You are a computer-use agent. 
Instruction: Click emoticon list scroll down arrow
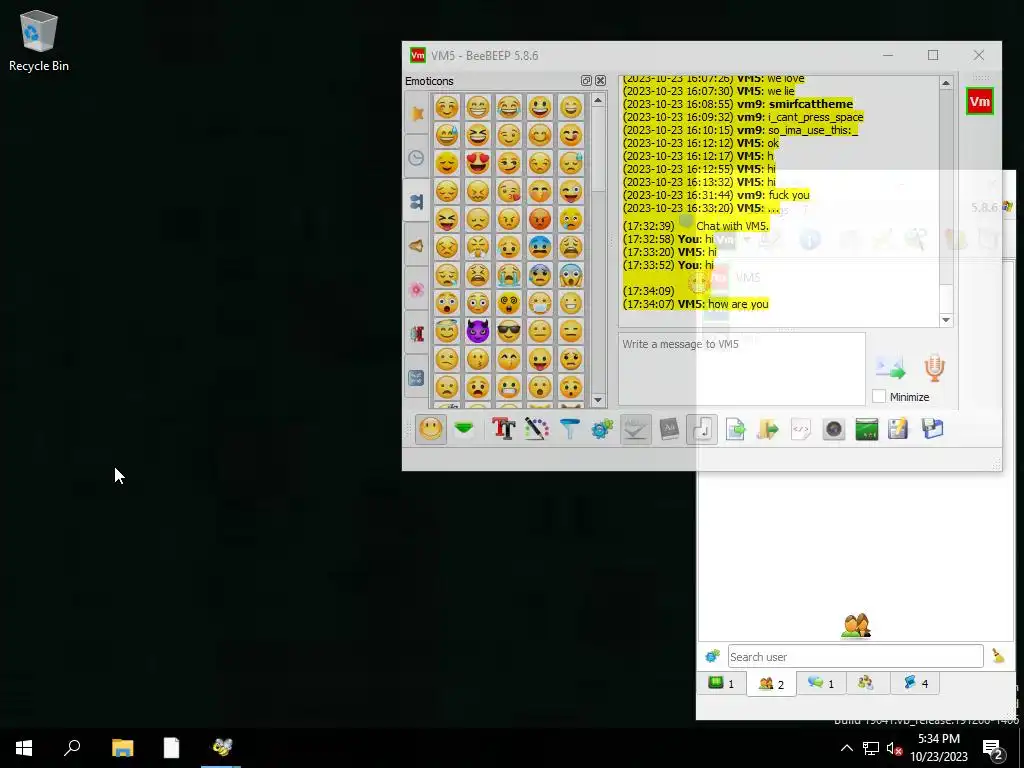[598, 400]
